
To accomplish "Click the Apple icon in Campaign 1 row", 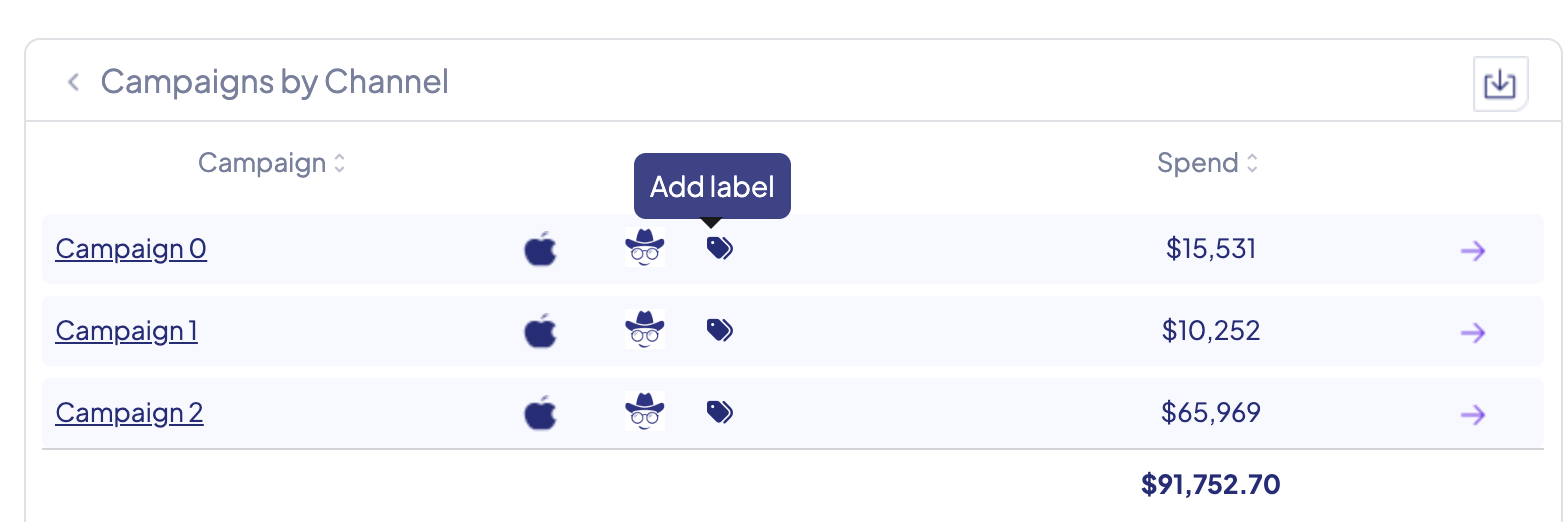I will click(x=540, y=331).
